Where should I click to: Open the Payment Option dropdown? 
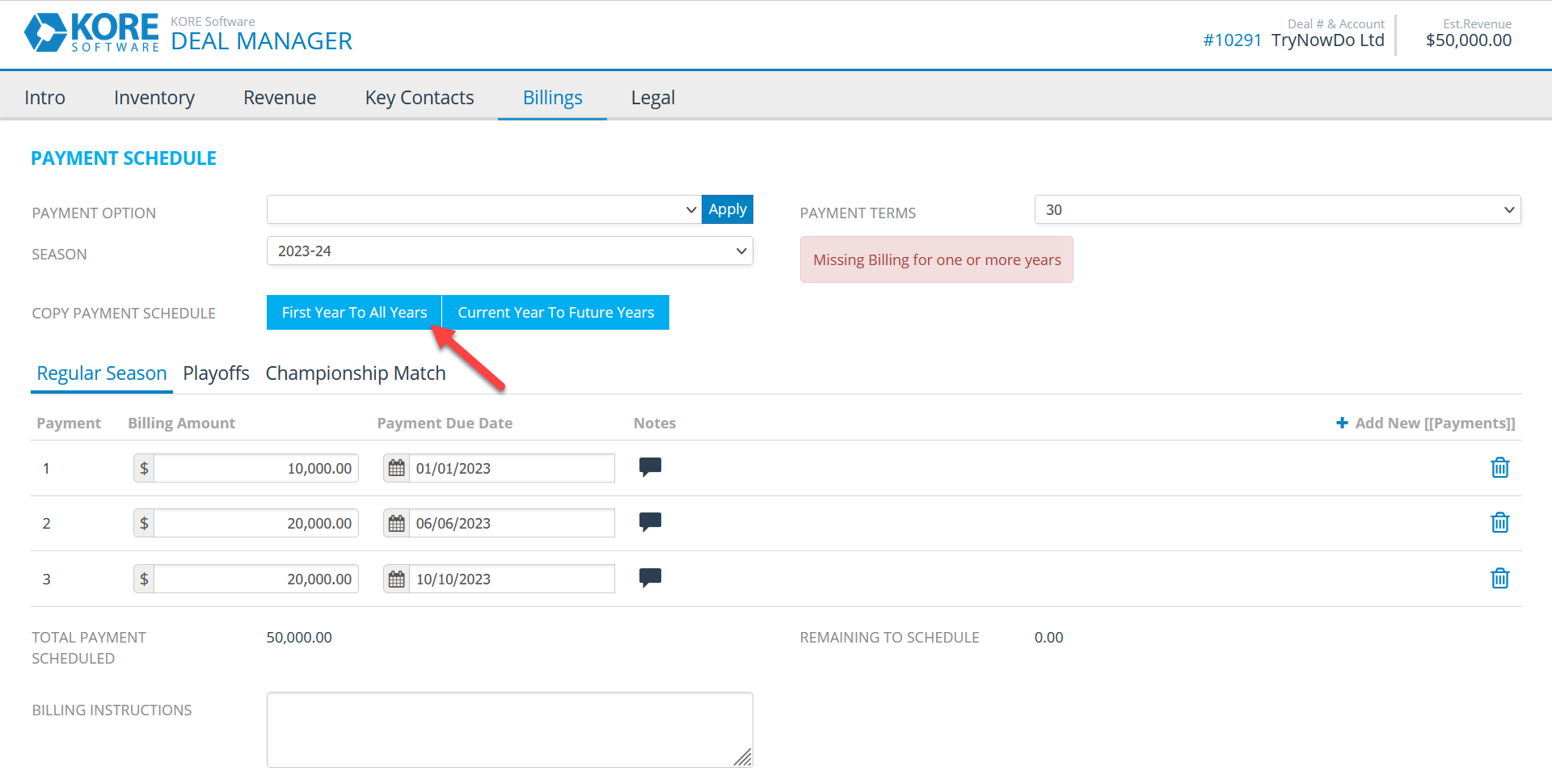(484, 209)
